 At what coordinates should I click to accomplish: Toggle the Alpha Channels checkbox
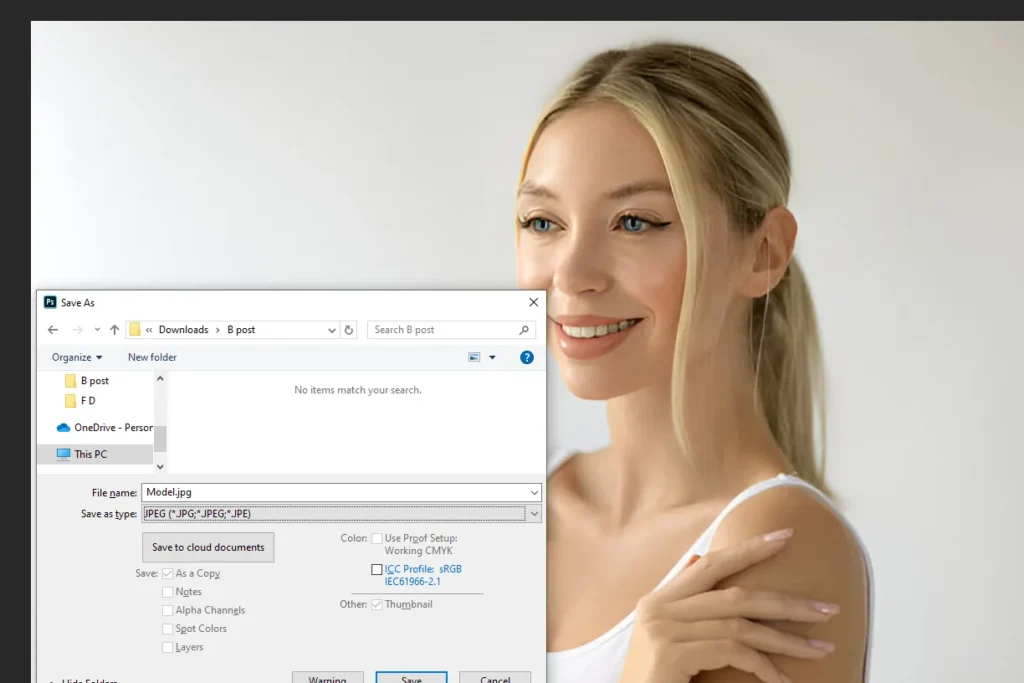tap(168, 610)
